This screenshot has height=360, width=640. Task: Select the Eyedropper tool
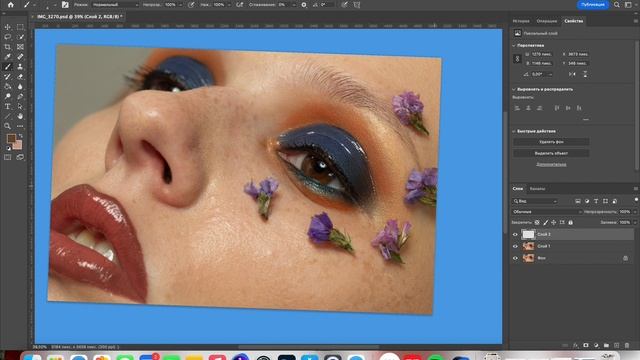(x=7, y=57)
